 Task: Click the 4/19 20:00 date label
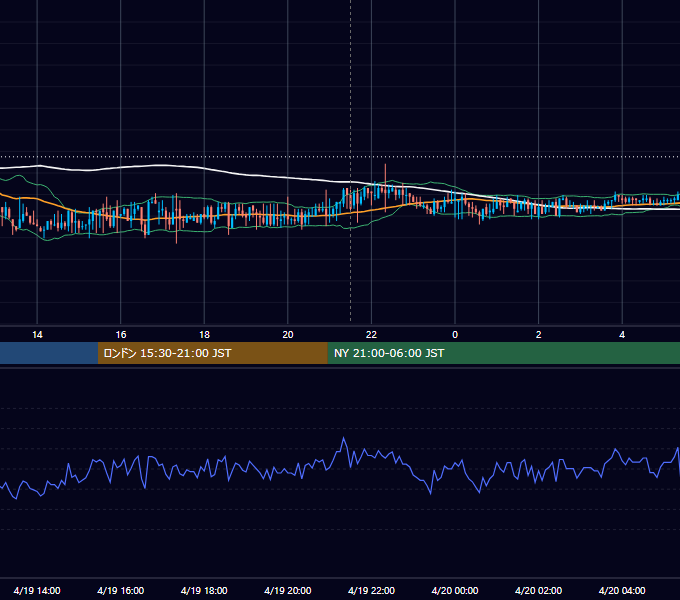(x=288, y=590)
